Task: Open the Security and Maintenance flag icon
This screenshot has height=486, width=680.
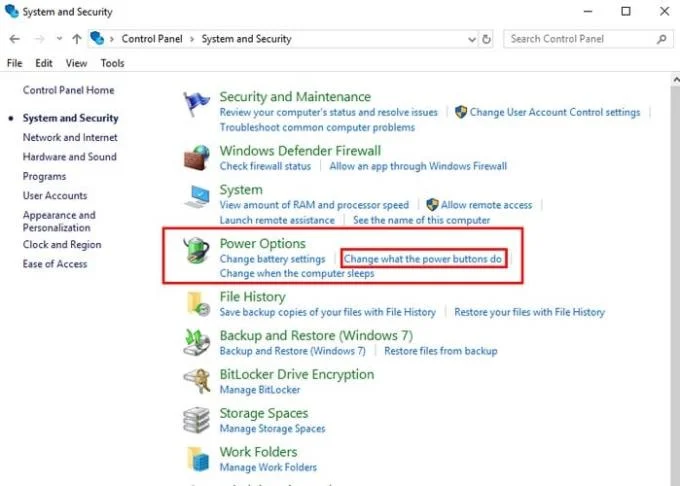Action: 196,104
